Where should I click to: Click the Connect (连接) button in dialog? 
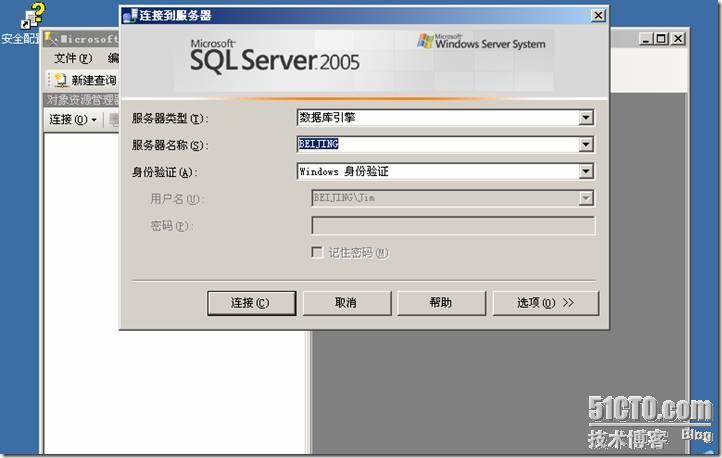pos(251,303)
